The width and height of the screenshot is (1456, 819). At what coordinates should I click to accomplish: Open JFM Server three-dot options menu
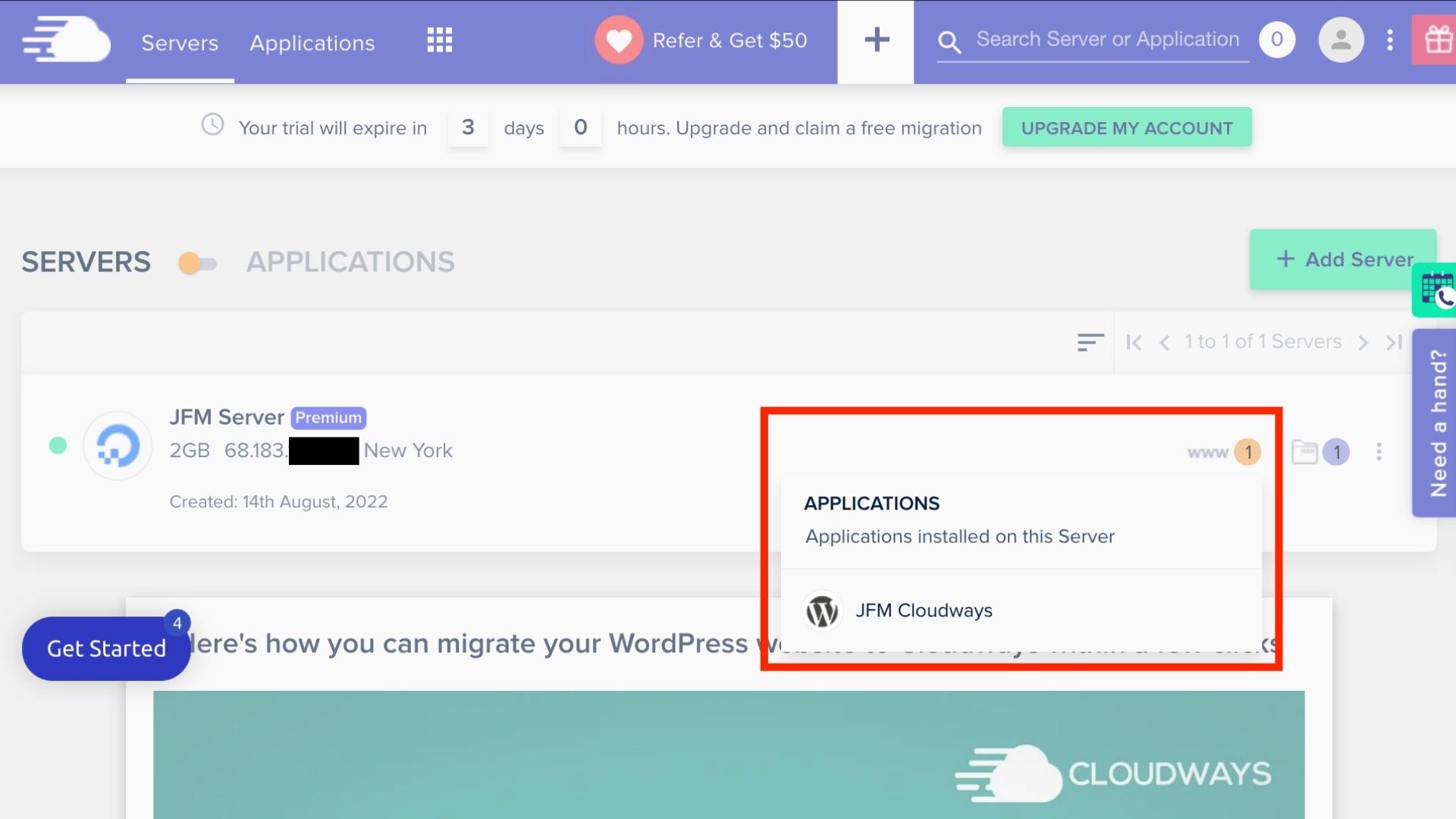point(1379,452)
